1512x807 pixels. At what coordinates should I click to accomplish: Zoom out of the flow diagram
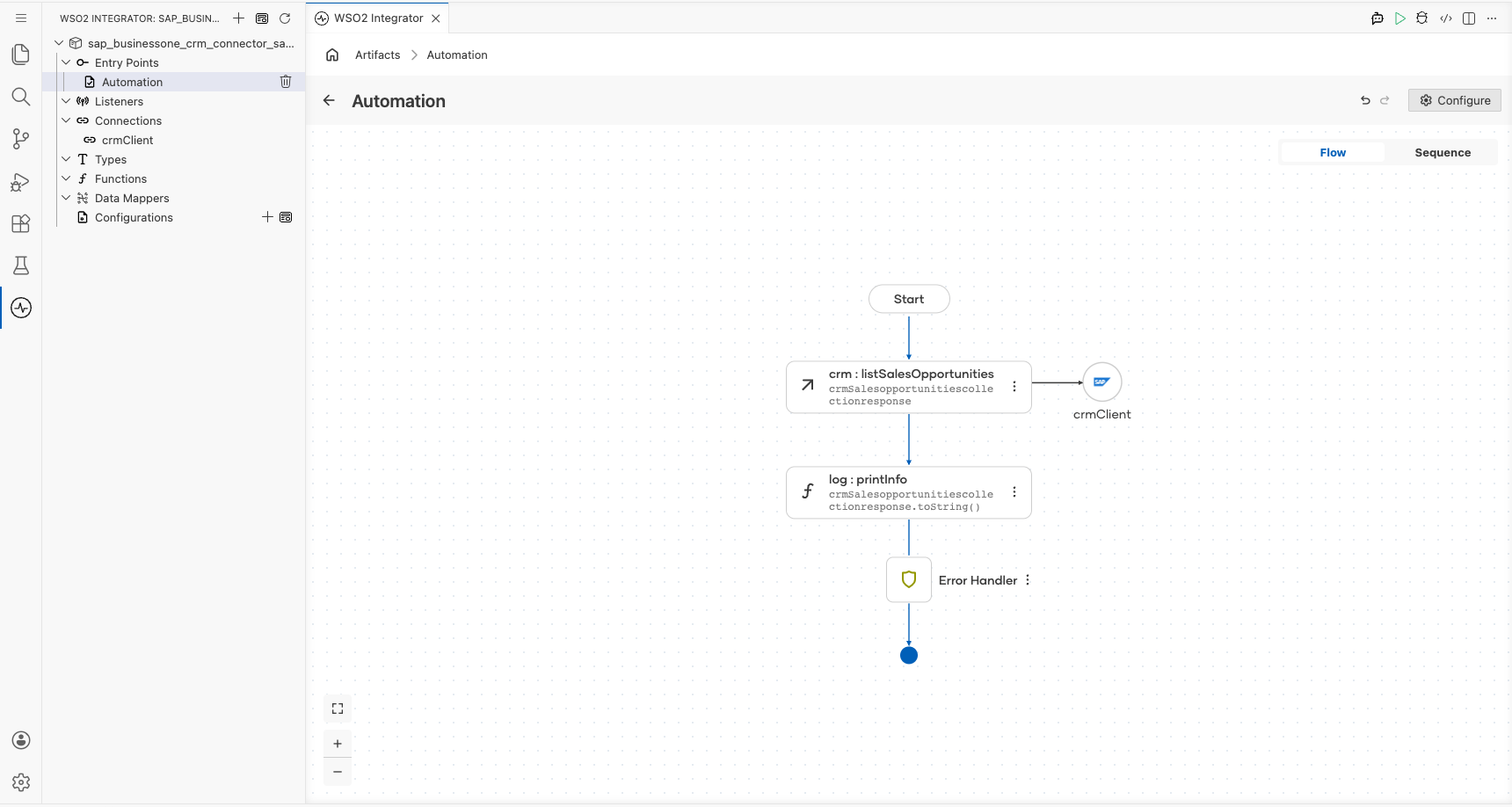[338, 772]
